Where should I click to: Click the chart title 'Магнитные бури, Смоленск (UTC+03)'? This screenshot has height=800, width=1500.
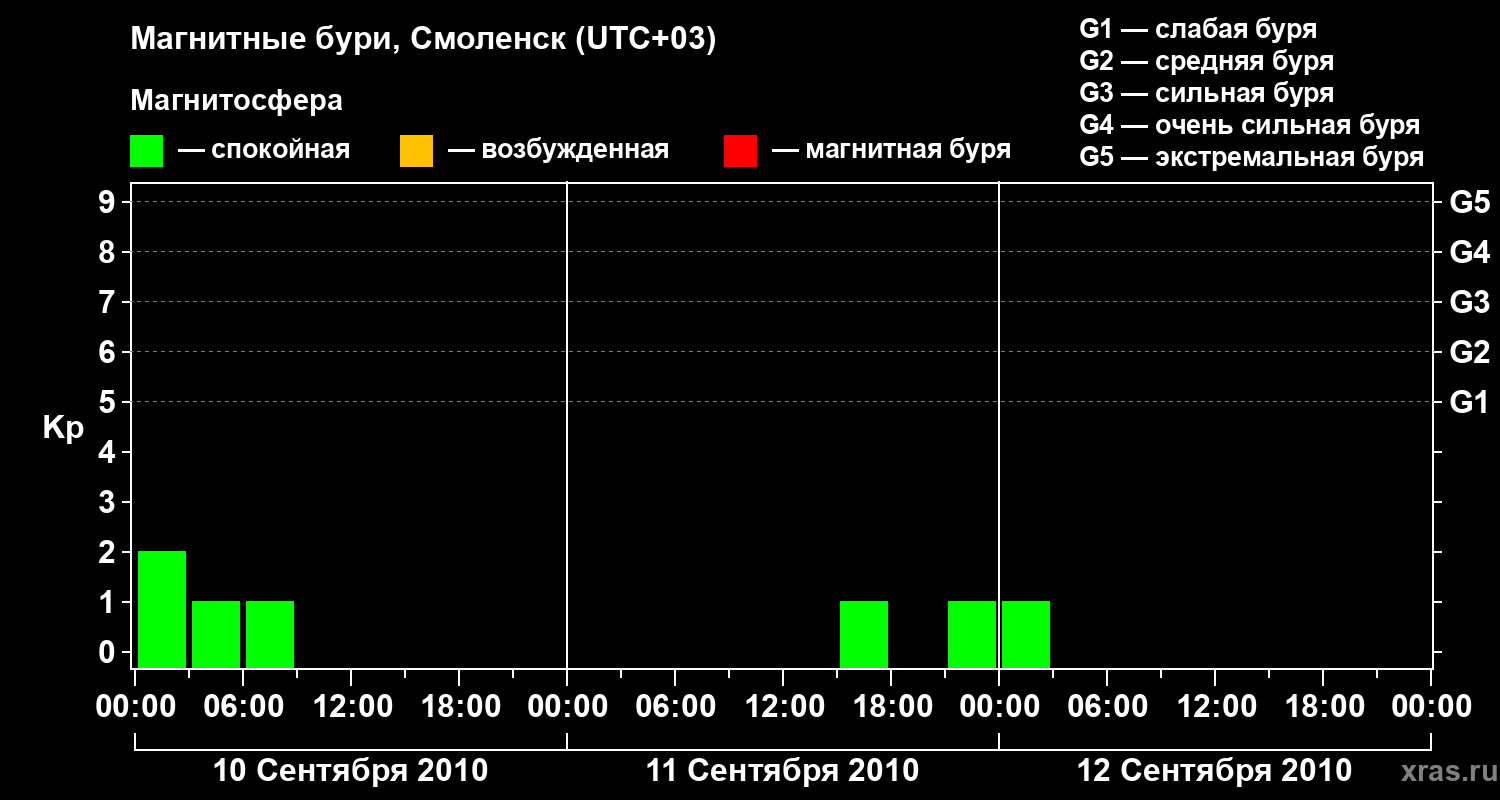[x=424, y=40]
